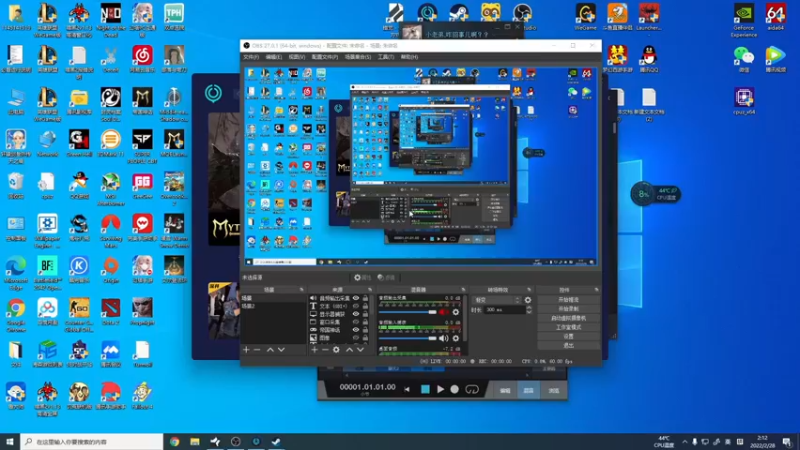The height and width of the screenshot is (450, 800).
Task: Move the scene up in Scenes panel
Action: pos(270,350)
